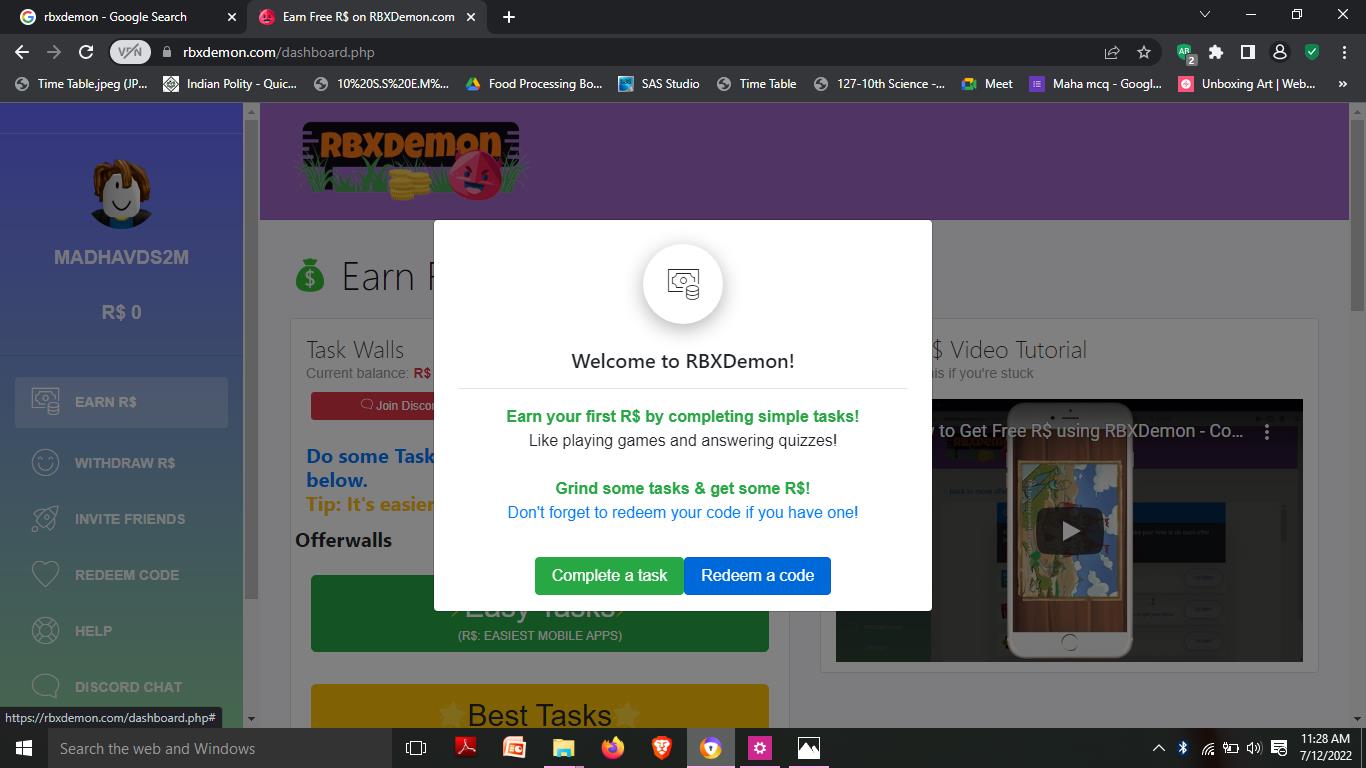Open File Explorer from the taskbar
Image resolution: width=1366 pixels, height=768 pixels.
tap(564, 748)
